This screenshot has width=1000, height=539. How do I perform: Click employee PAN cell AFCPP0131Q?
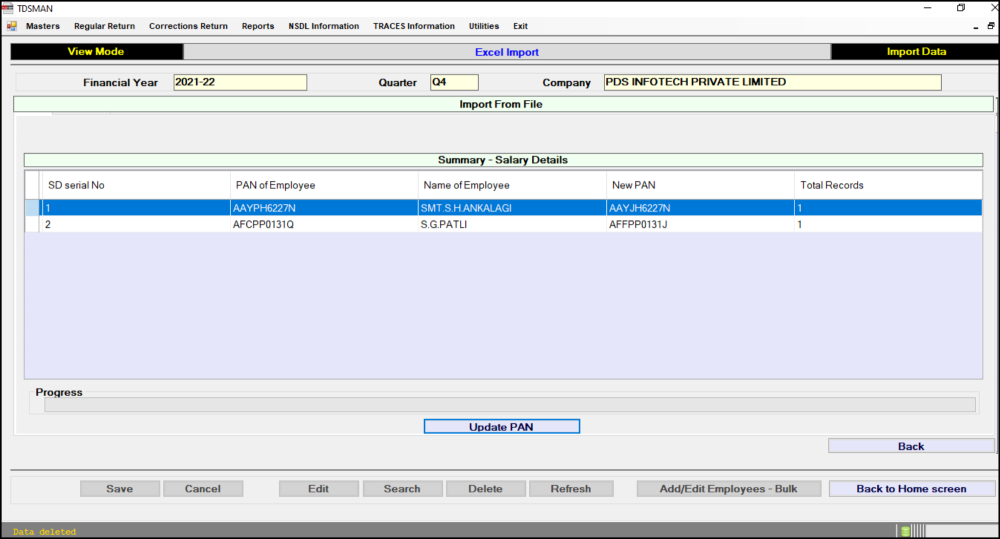(x=324, y=225)
